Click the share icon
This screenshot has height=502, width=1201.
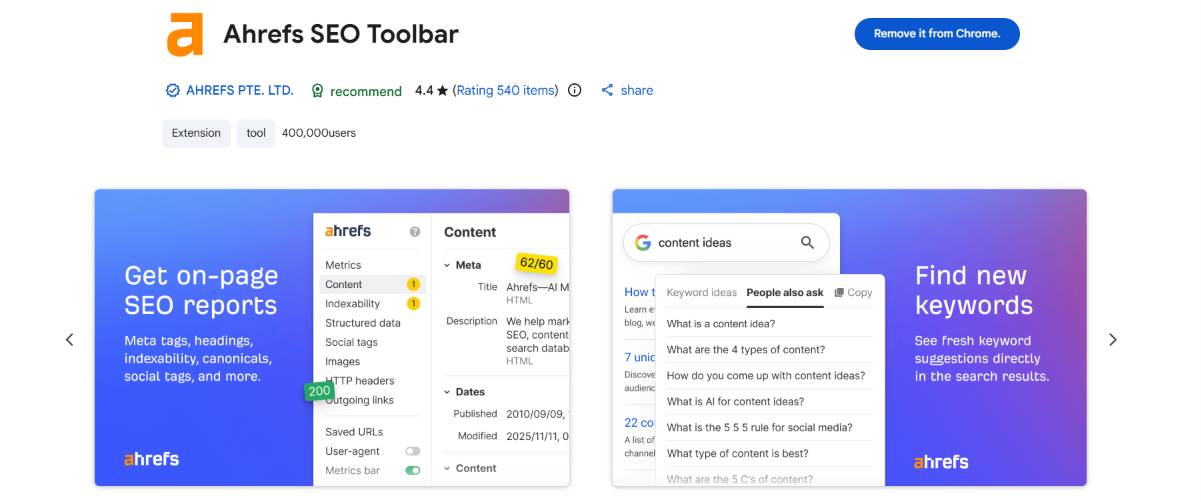607,90
